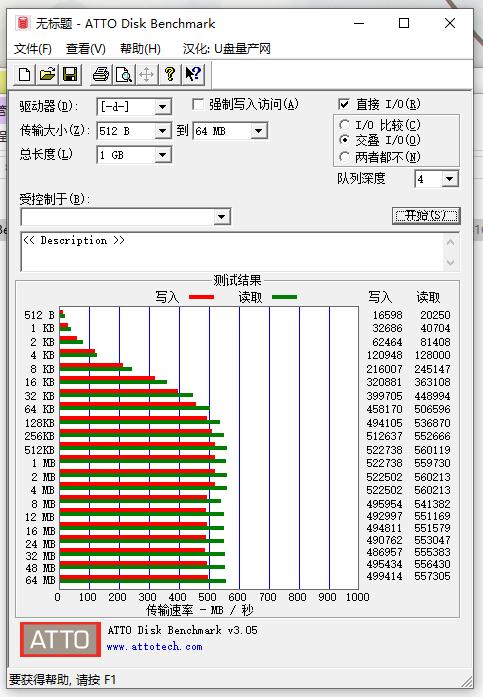Viewport: 483px width, 697px height.
Task: Close the ATTO Disk Benchmark window
Action: pyautogui.click(x=450, y=23)
